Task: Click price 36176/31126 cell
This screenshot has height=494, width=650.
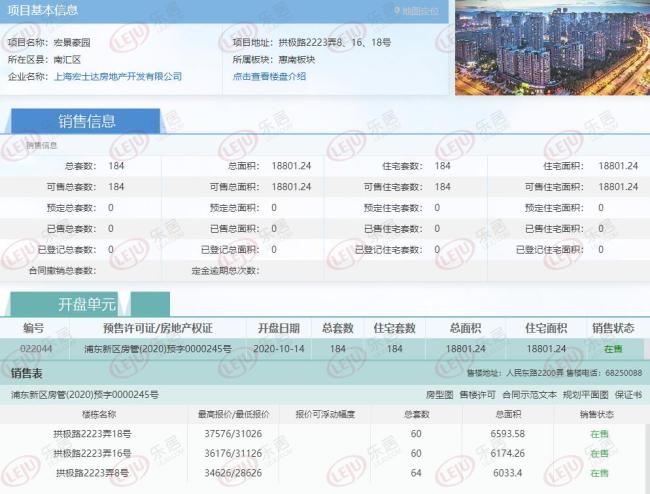Action: (x=233, y=453)
